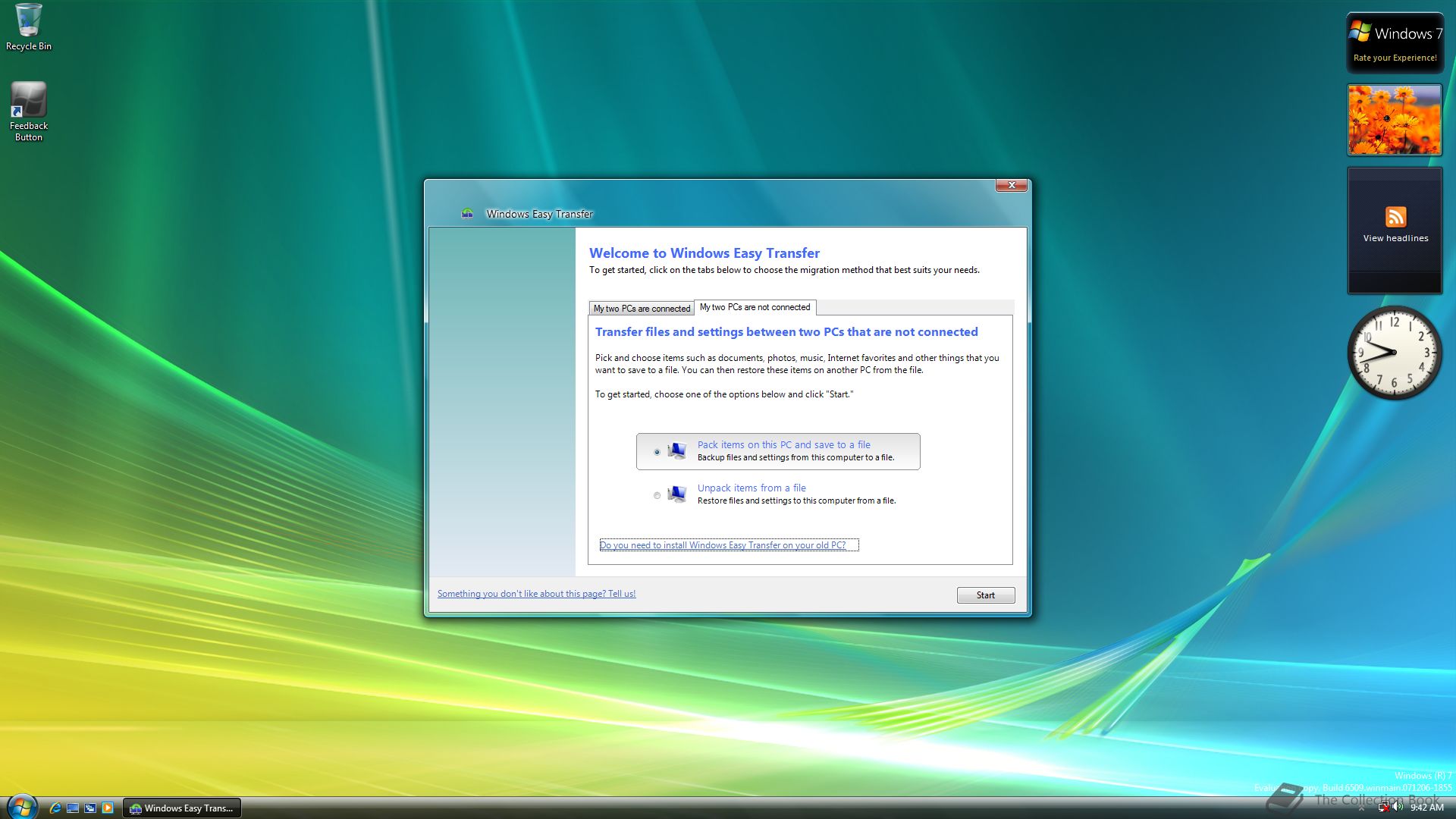The width and height of the screenshot is (1456, 819).
Task: Click the Windows 7 Rate your Experience gadget
Action: [x=1395, y=43]
